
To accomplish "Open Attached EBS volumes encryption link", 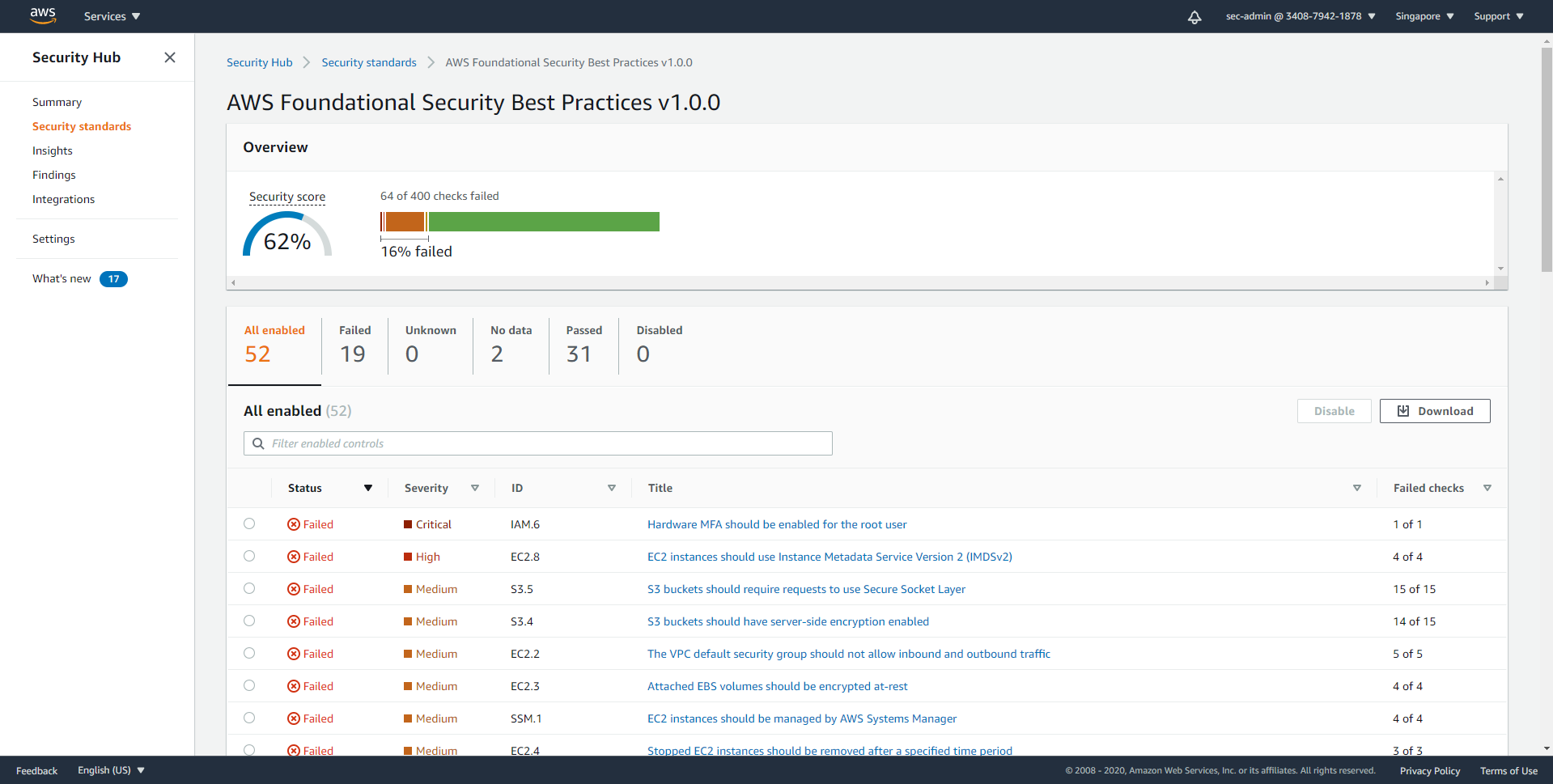I will 778,686.
